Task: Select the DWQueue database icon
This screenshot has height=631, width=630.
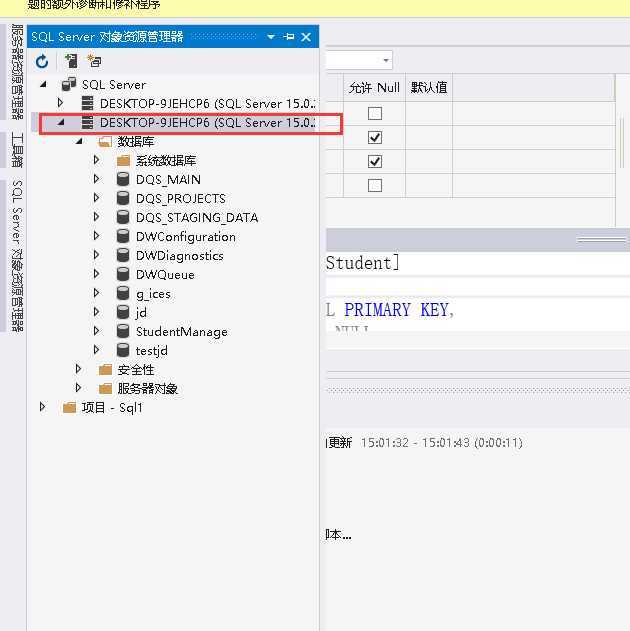Action: pyautogui.click(x=123, y=274)
